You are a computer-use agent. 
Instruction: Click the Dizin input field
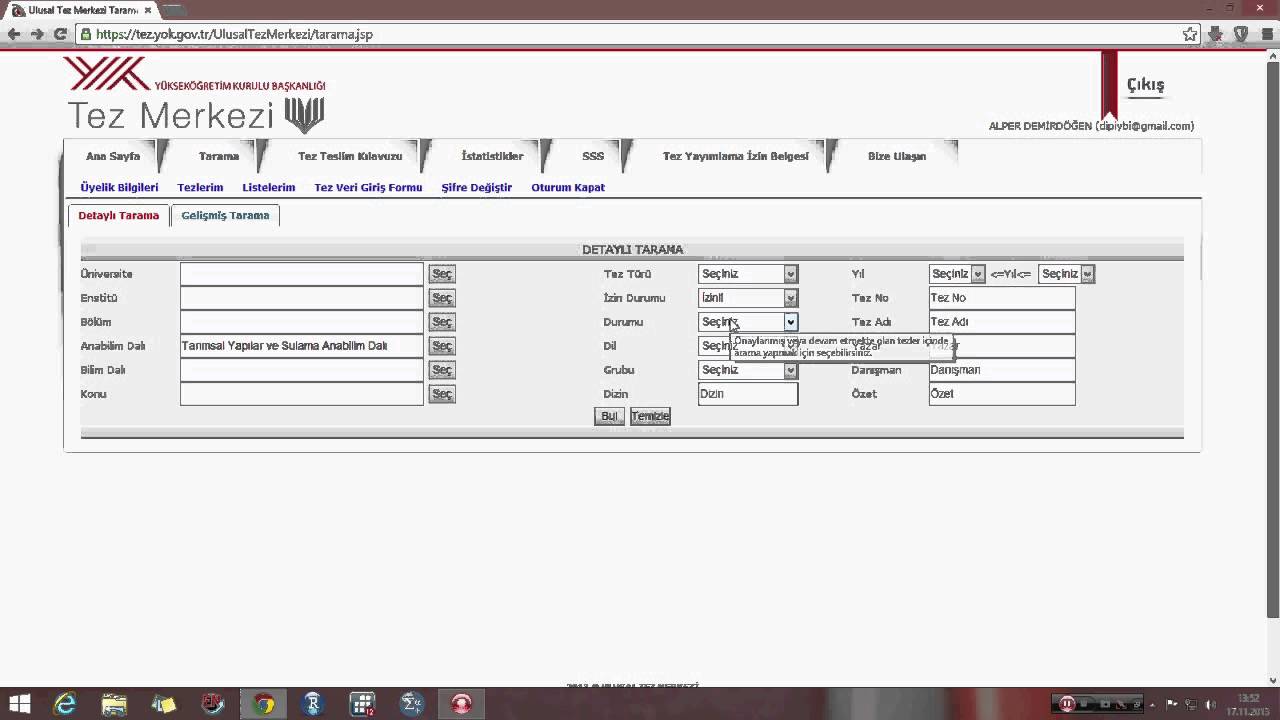pyautogui.click(x=748, y=394)
